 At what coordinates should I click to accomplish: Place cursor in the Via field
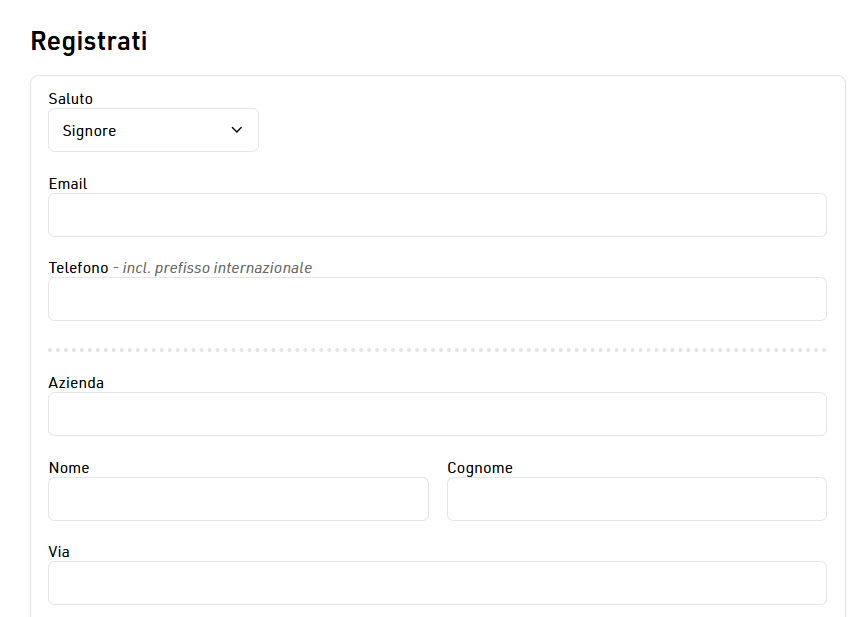point(437,583)
